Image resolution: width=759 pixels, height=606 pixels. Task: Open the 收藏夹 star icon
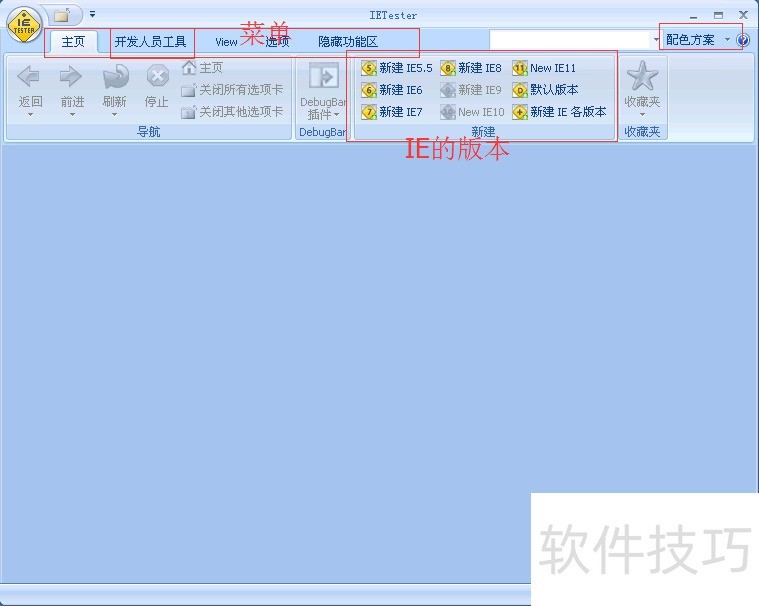642,76
